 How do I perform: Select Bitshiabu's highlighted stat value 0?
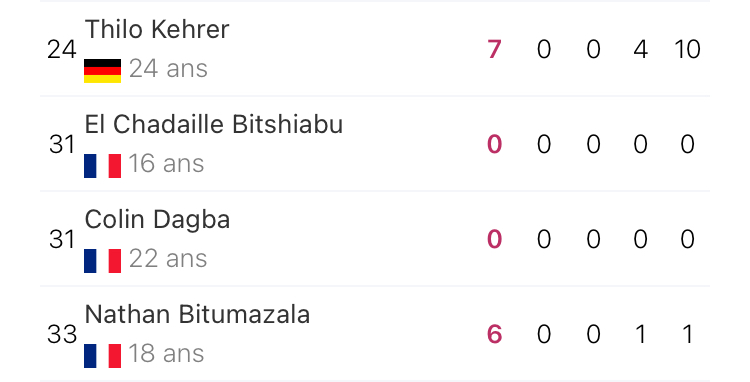495,144
